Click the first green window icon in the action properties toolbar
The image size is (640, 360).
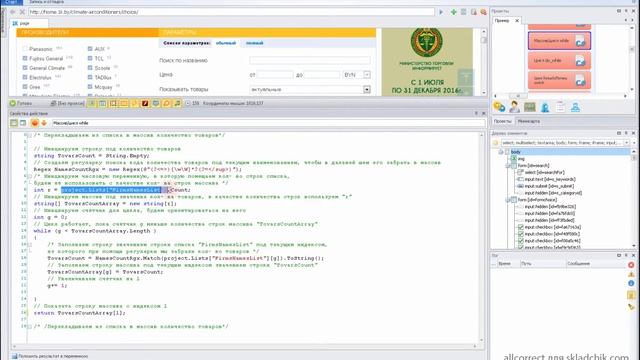[x=14, y=123]
